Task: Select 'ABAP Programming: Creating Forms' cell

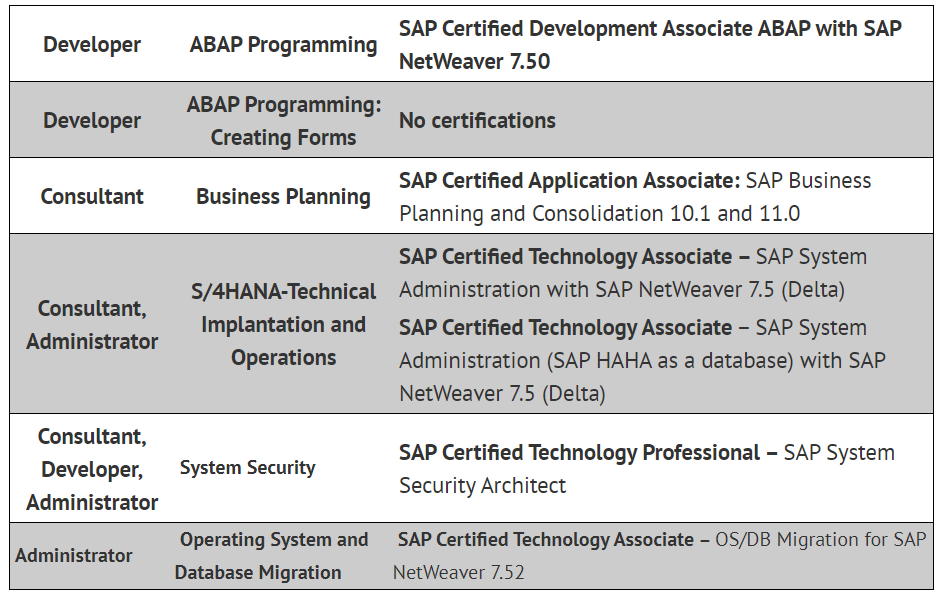Action: (x=283, y=120)
